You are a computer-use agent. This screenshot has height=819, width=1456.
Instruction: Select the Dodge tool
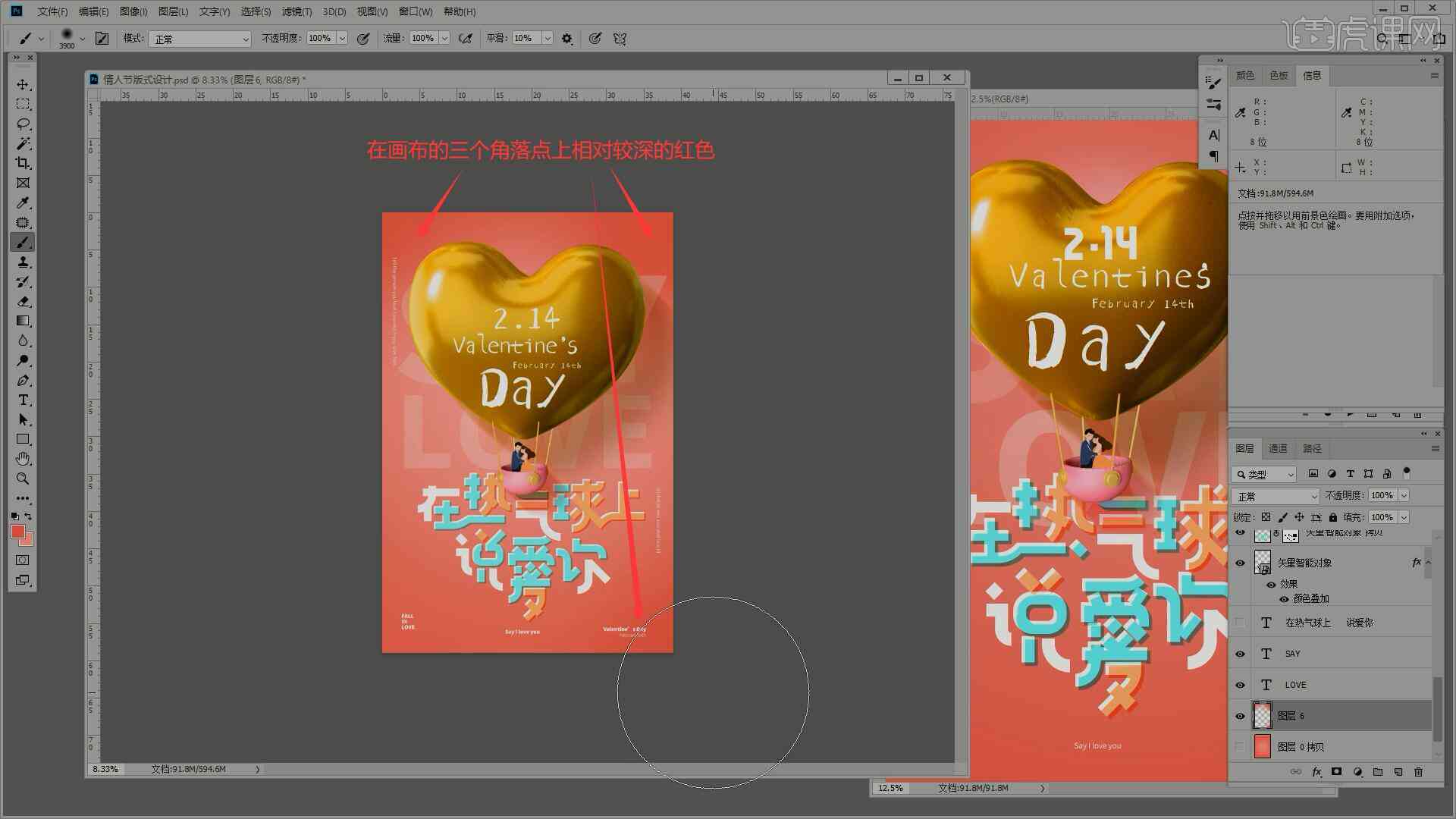23,360
